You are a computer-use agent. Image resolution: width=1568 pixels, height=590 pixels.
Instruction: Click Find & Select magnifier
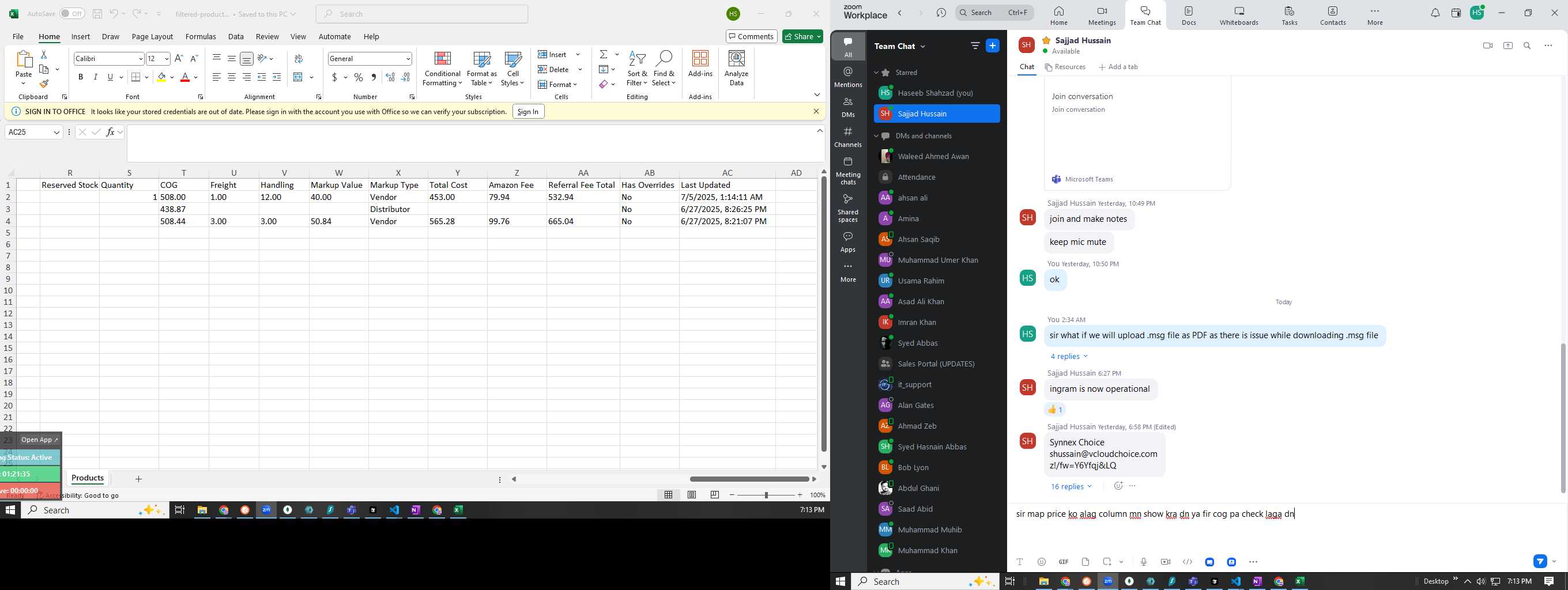click(664, 68)
